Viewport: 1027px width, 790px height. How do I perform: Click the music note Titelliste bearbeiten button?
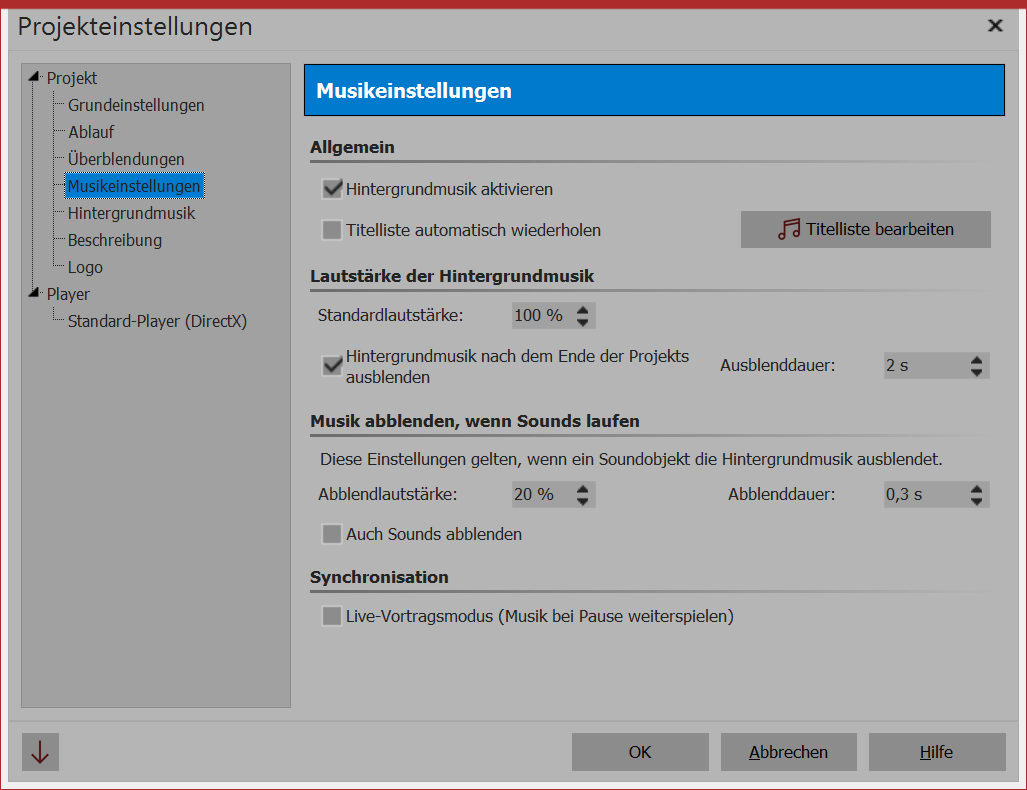tap(865, 229)
